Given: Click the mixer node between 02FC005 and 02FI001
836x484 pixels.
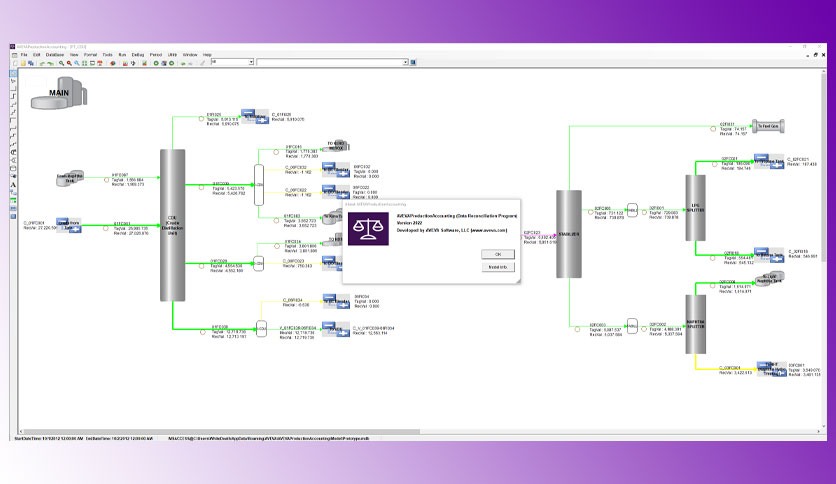Looking at the screenshot, I should click(632, 210).
